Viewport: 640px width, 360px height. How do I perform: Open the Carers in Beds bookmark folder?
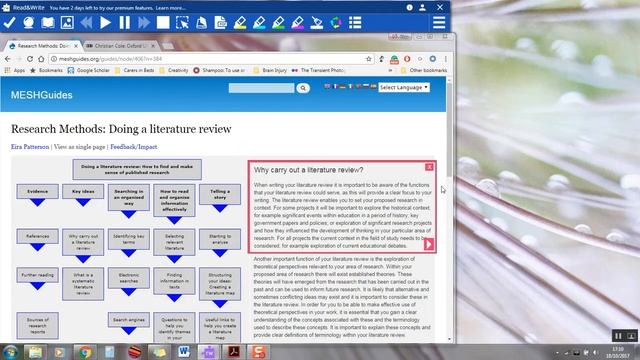[134, 70]
